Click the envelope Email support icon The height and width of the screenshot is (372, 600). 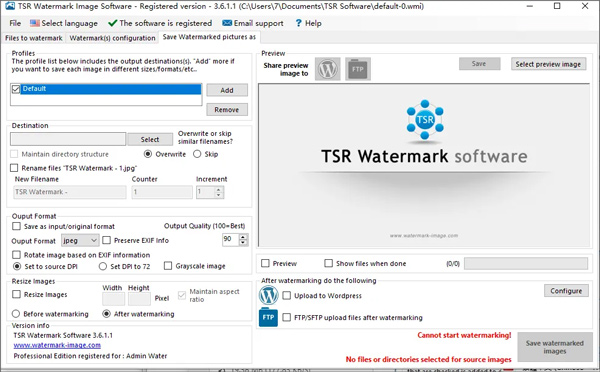pyautogui.click(x=227, y=23)
